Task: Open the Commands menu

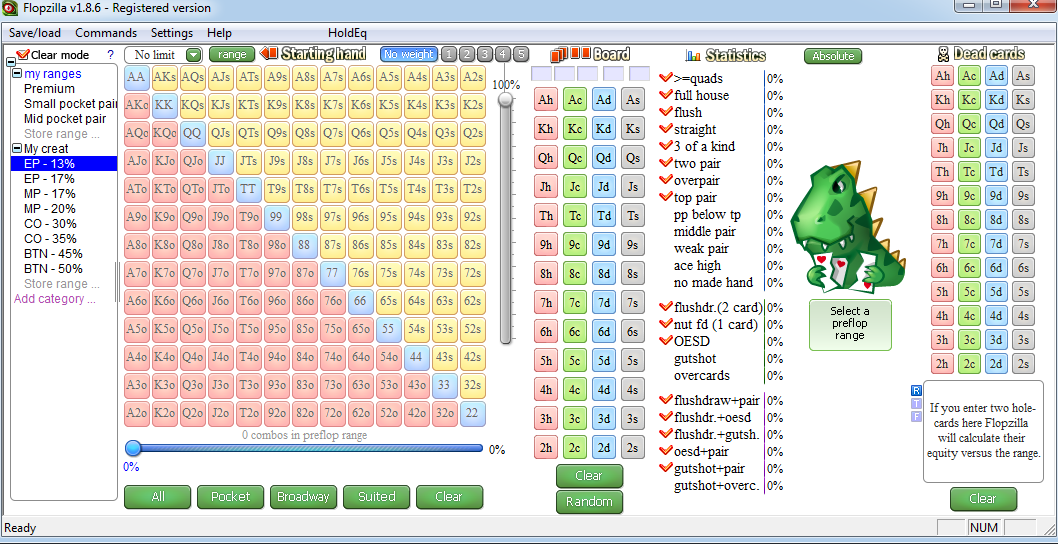Action: (x=106, y=33)
